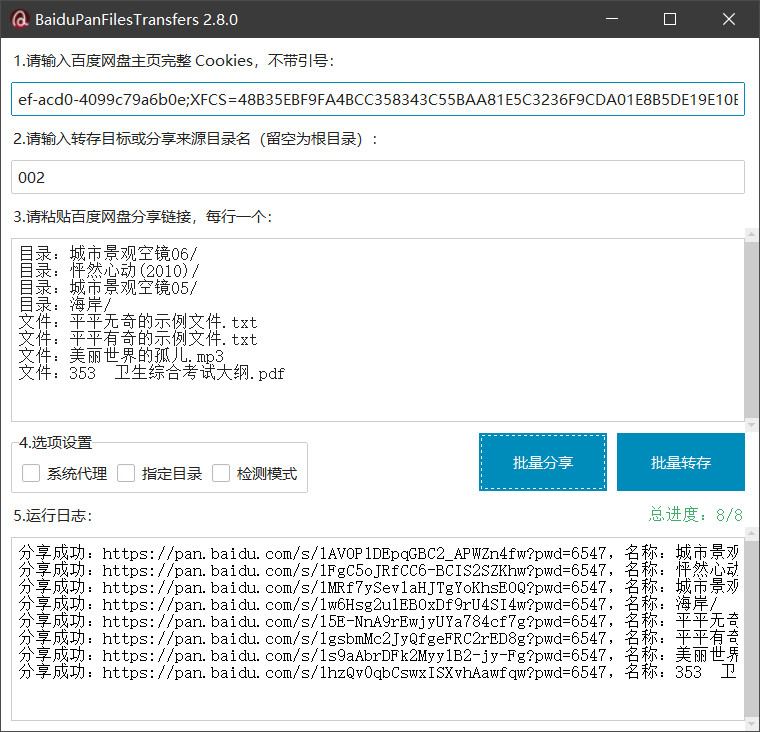Click the line 目录：城市景观空镜05/
760x732 pixels.
108,288
